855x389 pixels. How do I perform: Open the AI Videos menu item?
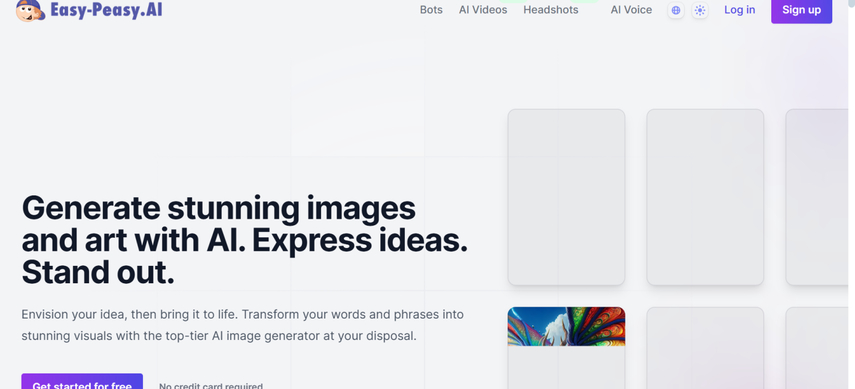(483, 10)
